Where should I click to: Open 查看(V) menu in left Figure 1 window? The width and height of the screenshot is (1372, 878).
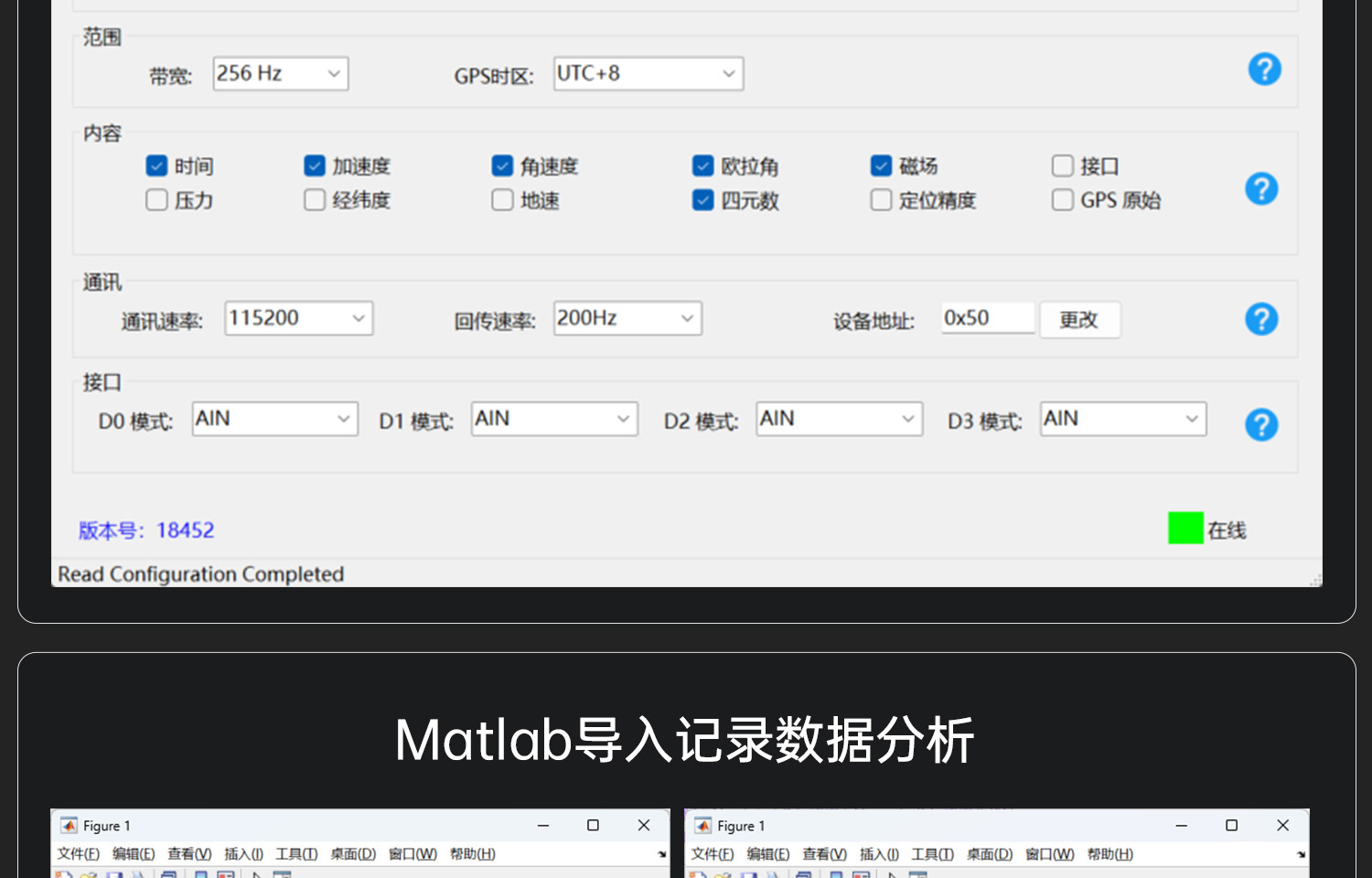click(189, 854)
